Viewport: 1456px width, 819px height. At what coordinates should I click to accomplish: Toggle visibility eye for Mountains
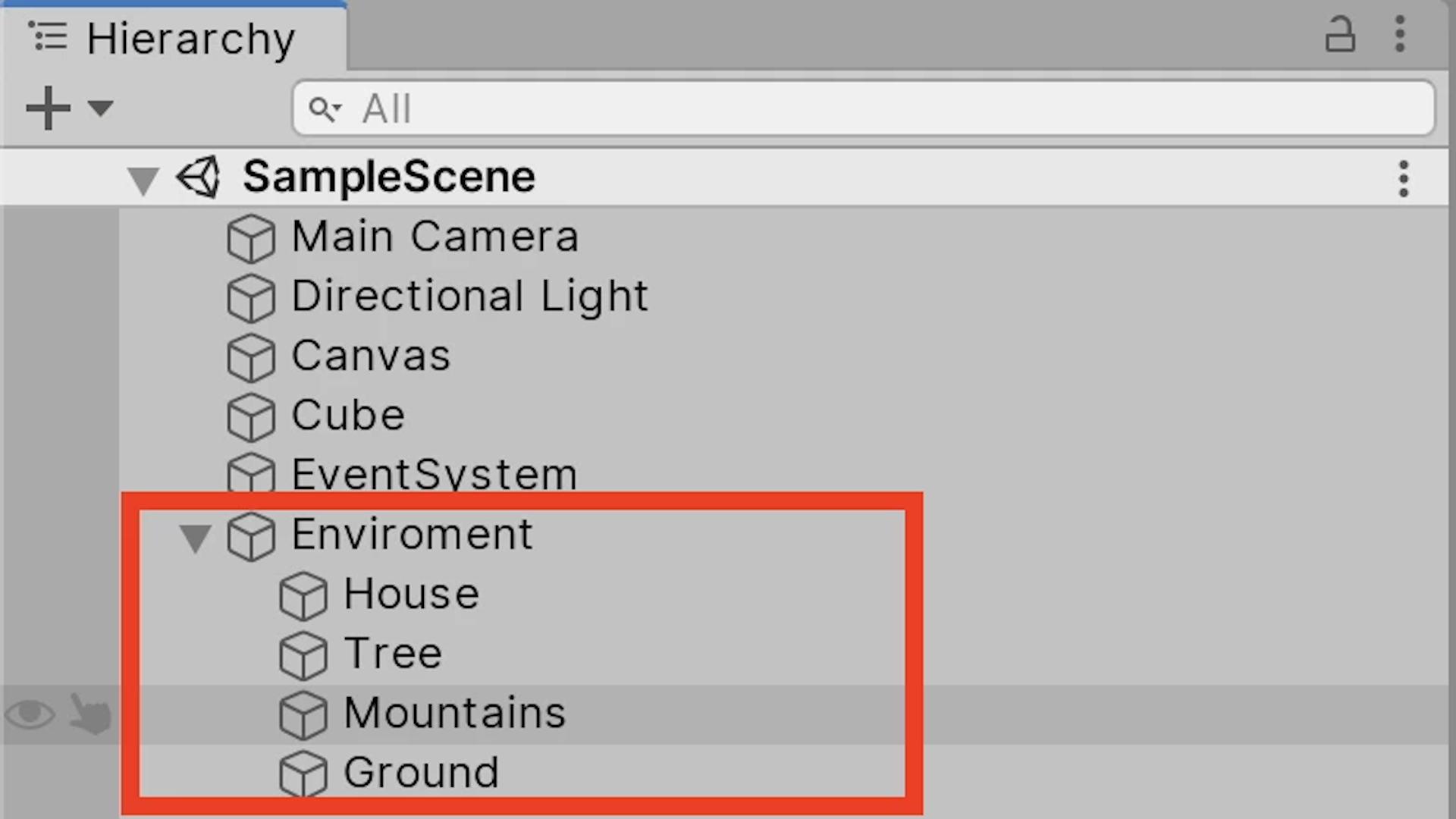pos(30,714)
